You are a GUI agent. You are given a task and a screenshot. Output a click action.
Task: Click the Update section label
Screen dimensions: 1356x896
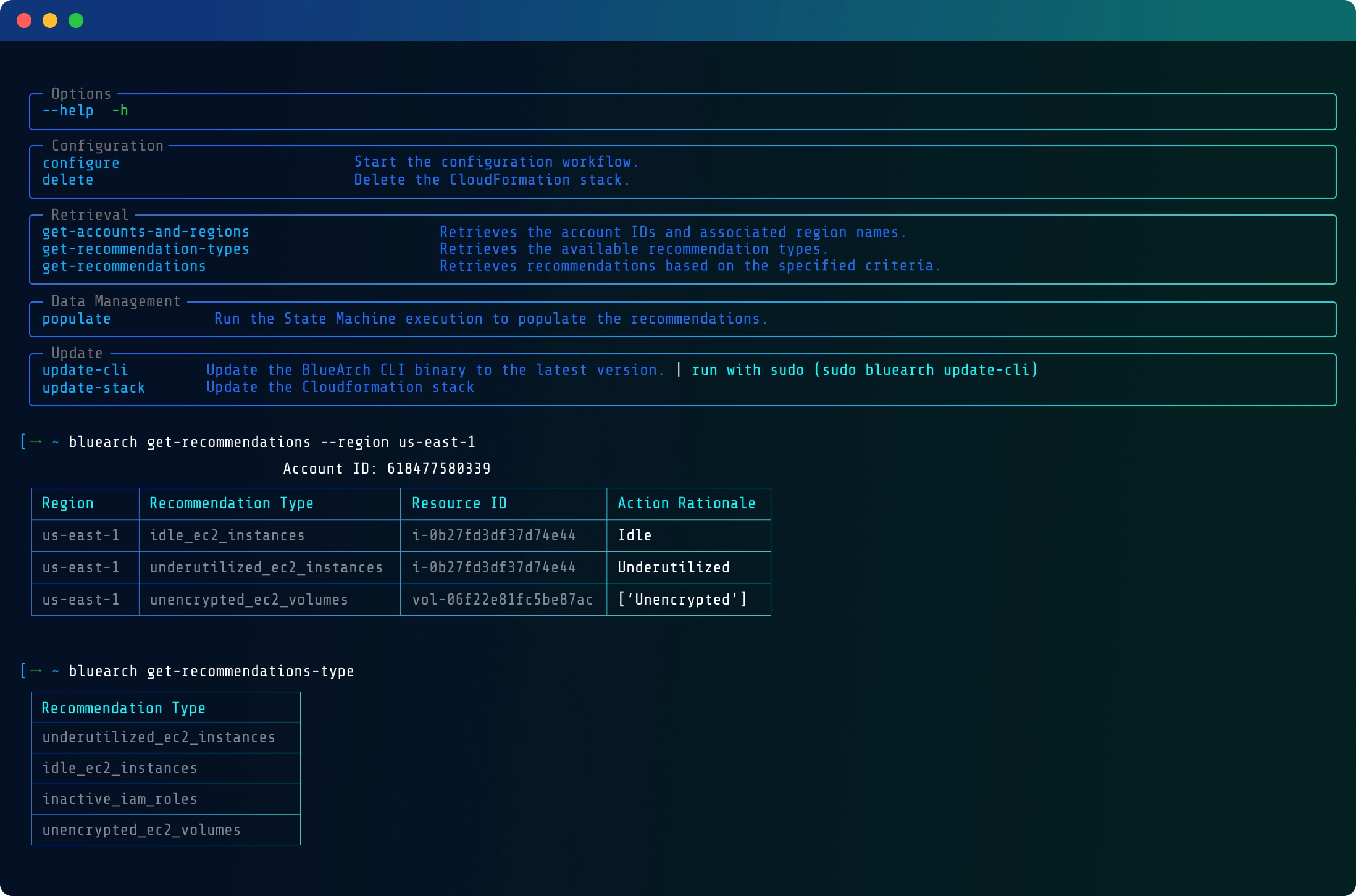click(x=76, y=353)
